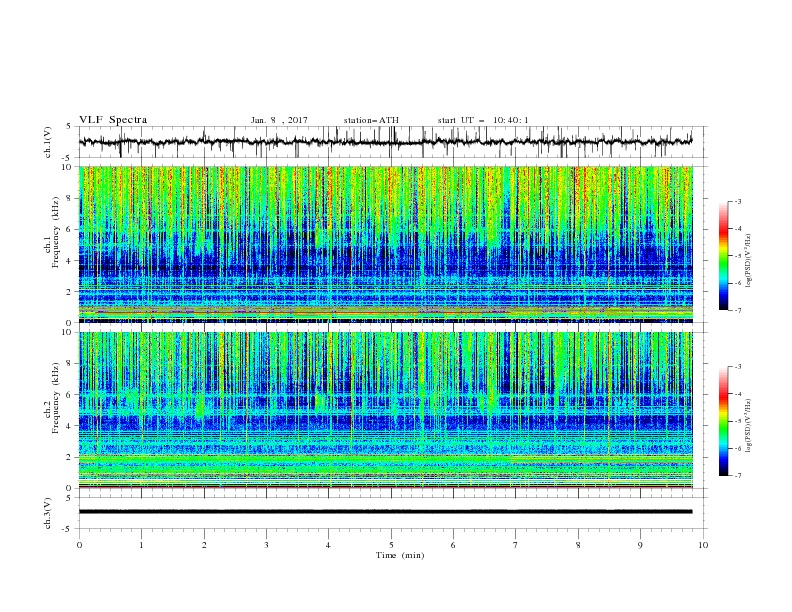Screen dimensions: 792x612
Task: Click the 'start UT = 10:40:1' label
Action: click(x=483, y=120)
